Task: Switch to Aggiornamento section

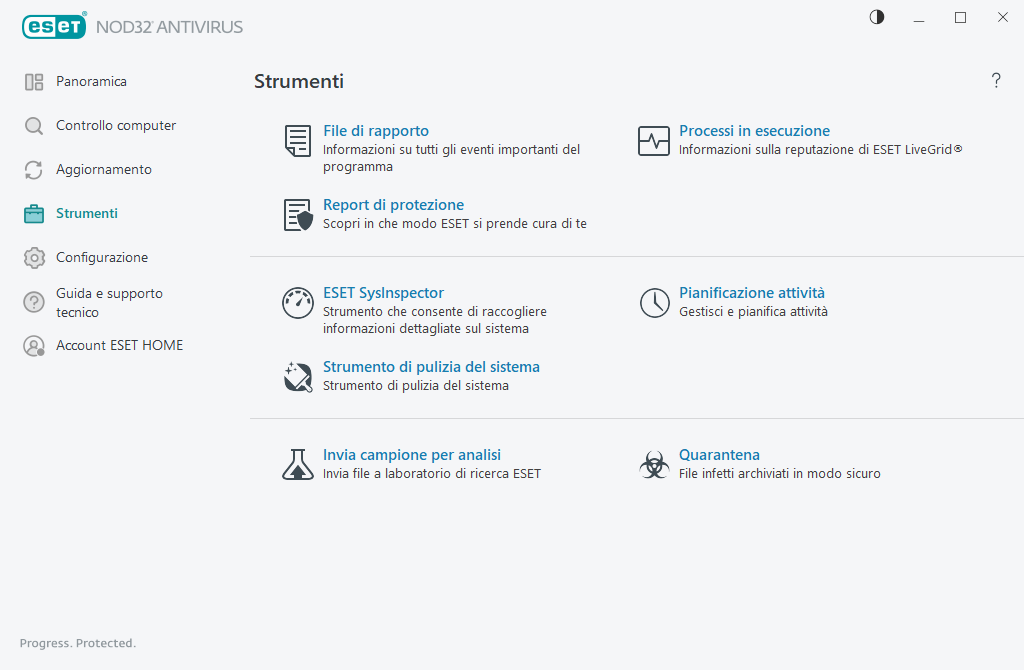Action: 103,169
